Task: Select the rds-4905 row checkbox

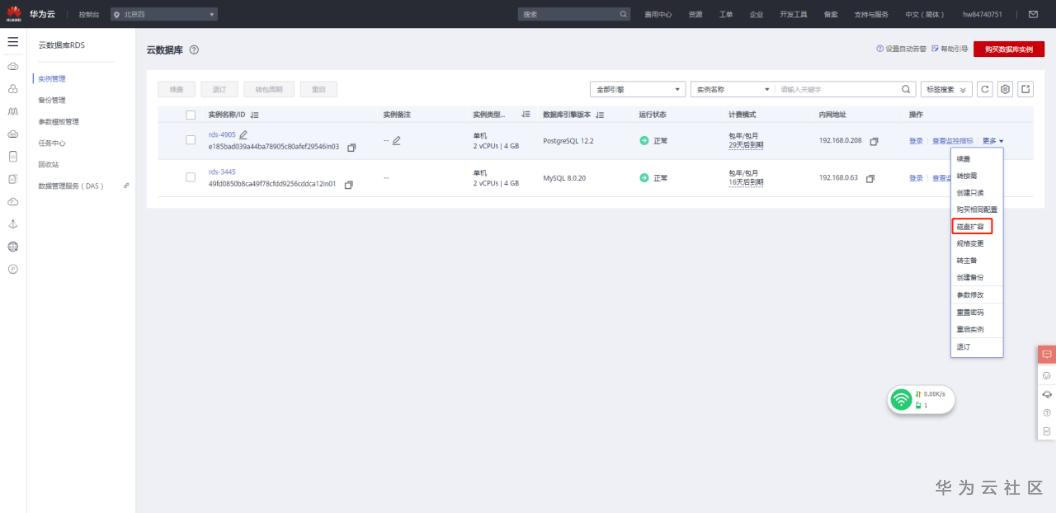Action: (191, 140)
